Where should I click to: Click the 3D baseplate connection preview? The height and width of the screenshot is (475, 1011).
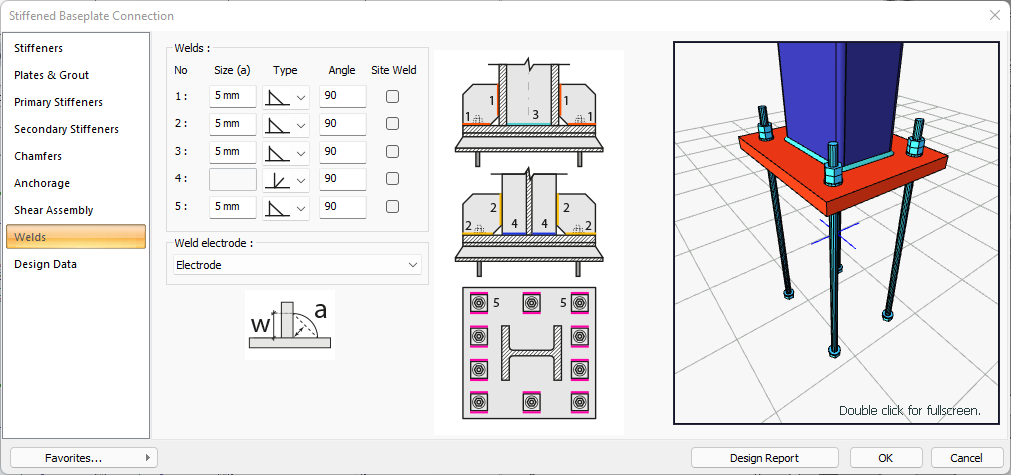[836, 232]
